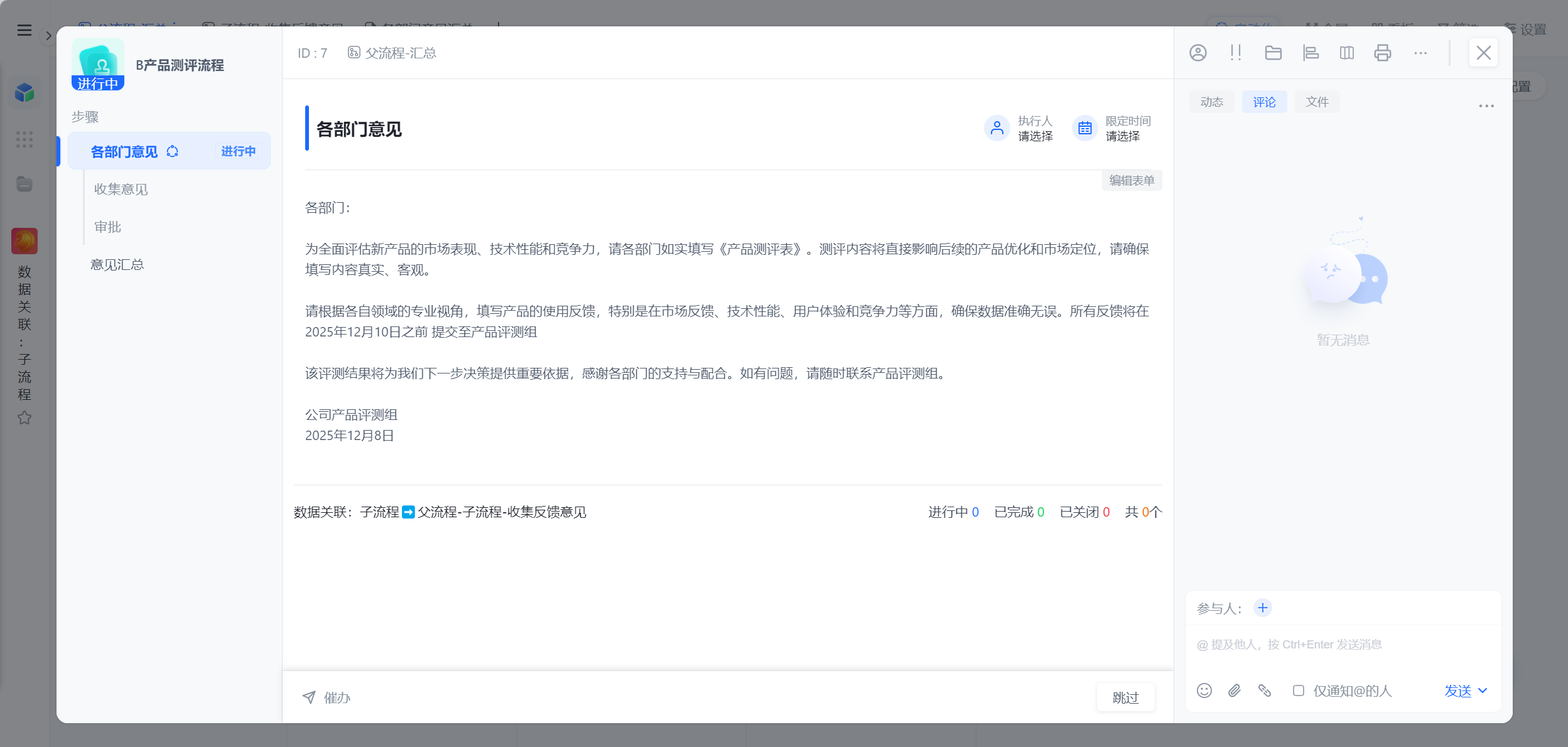The image size is (1568, 747).
Task: Add a participant with the plus icon
Action: 1263,608
